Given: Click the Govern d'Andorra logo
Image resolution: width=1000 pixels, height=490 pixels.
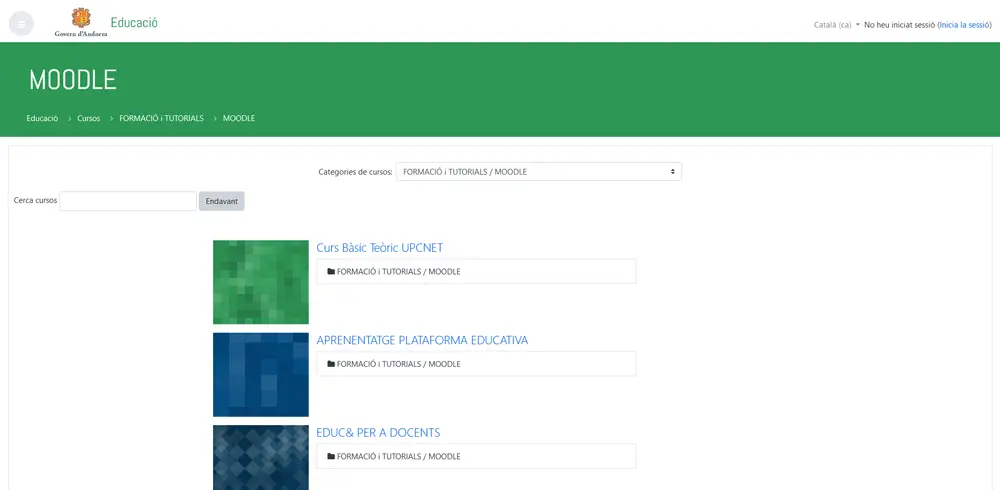Looking at the screenshot, I should [81, 22].
